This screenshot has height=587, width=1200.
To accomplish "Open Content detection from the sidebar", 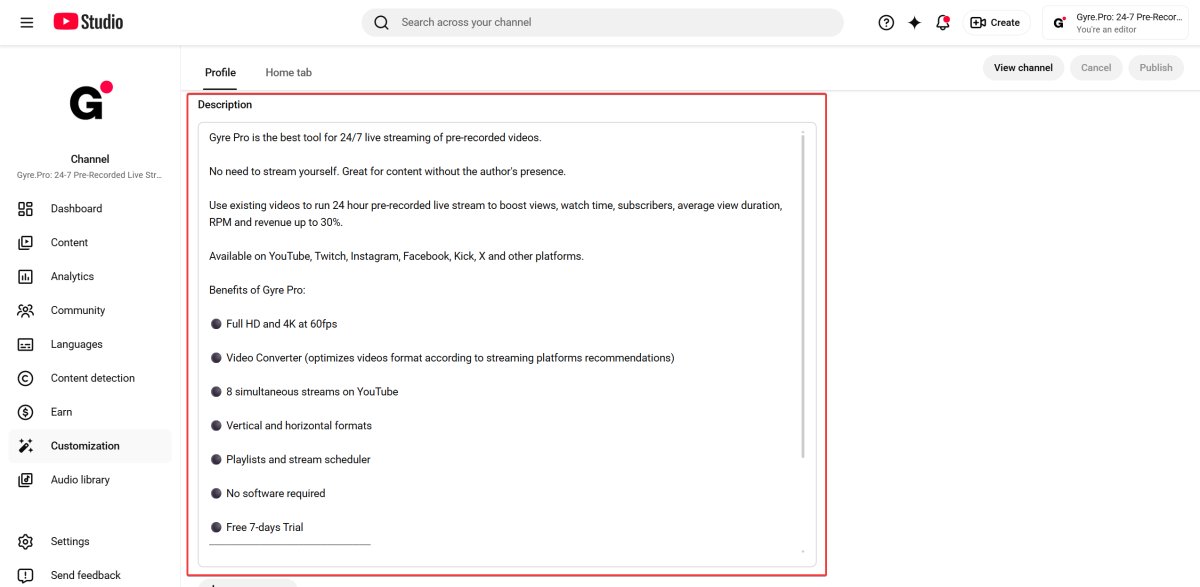I will [x=90, y=379].
